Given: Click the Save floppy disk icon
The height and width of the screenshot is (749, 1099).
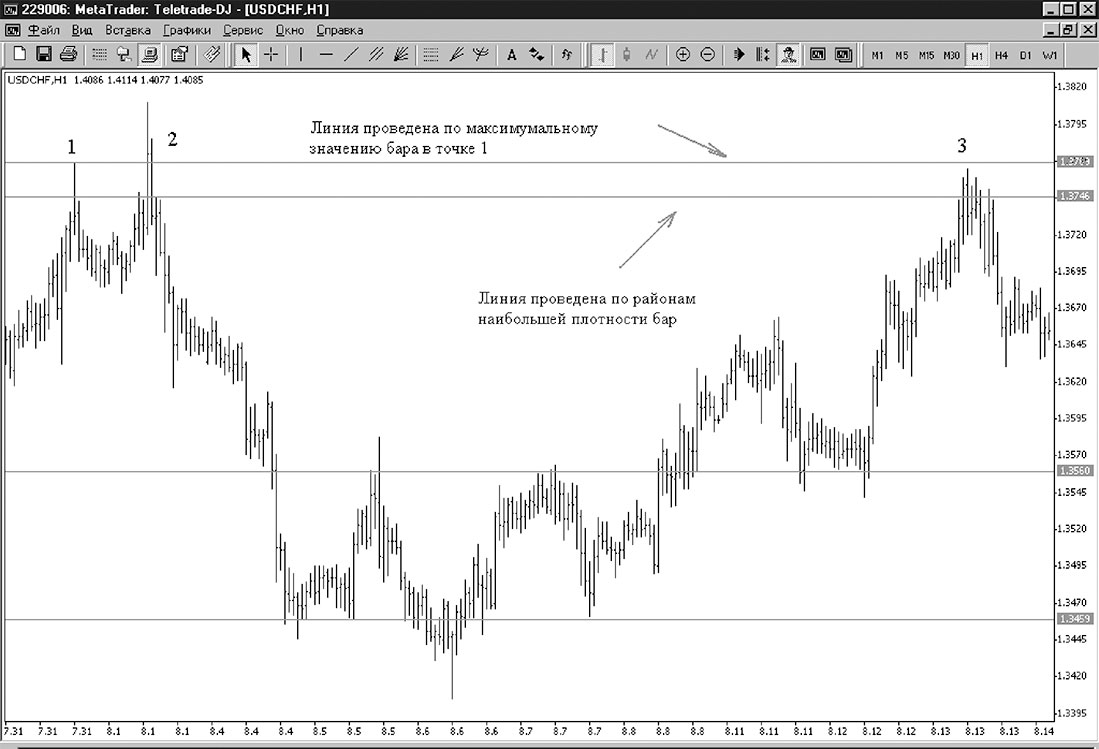Looking at the screenshot, I should [43, 54].
